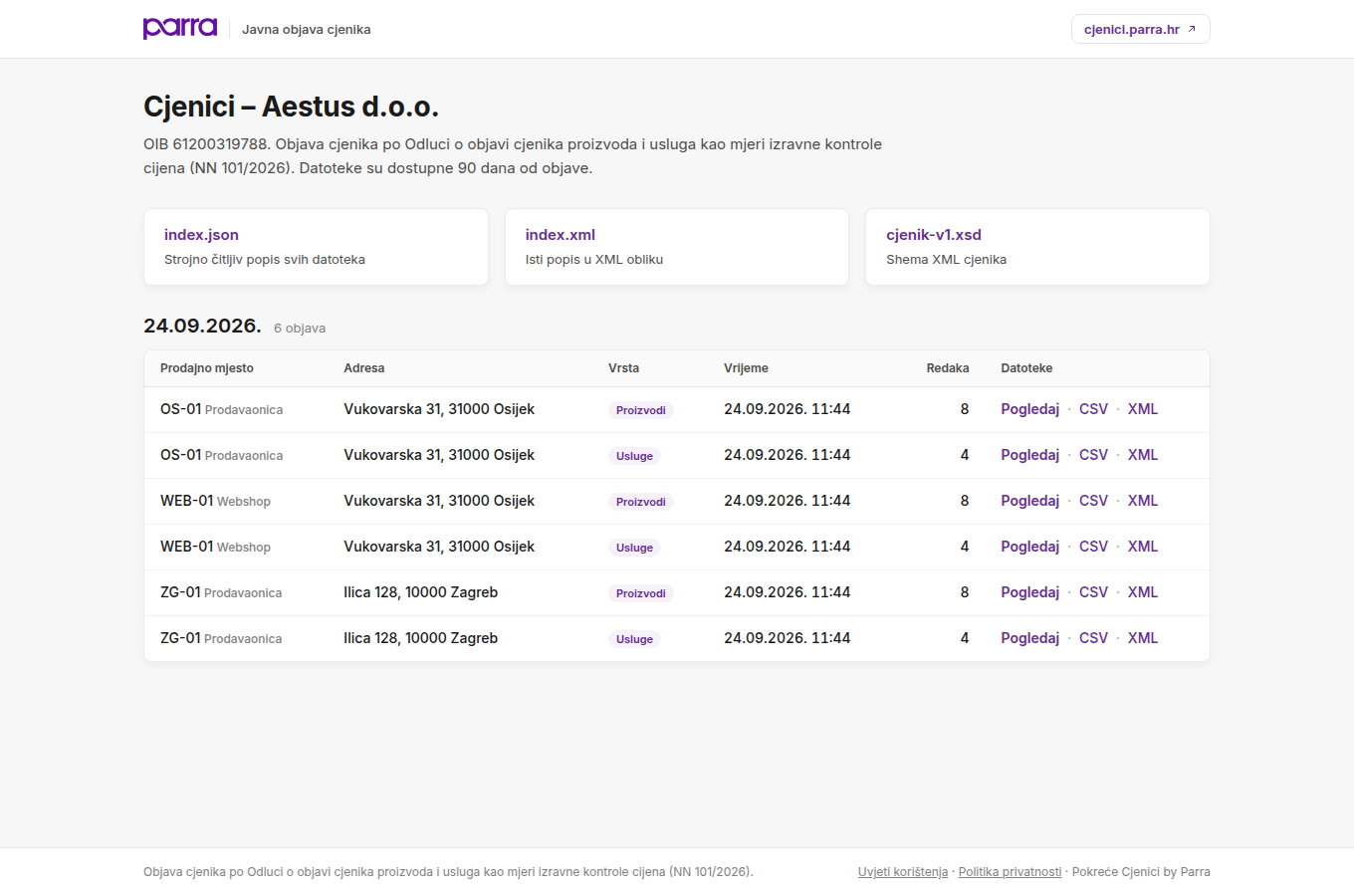Click the Ilica 128 address in ZG-01 Proizvodi row
The image size is (1354, 896).
click(x=421, y=592)
